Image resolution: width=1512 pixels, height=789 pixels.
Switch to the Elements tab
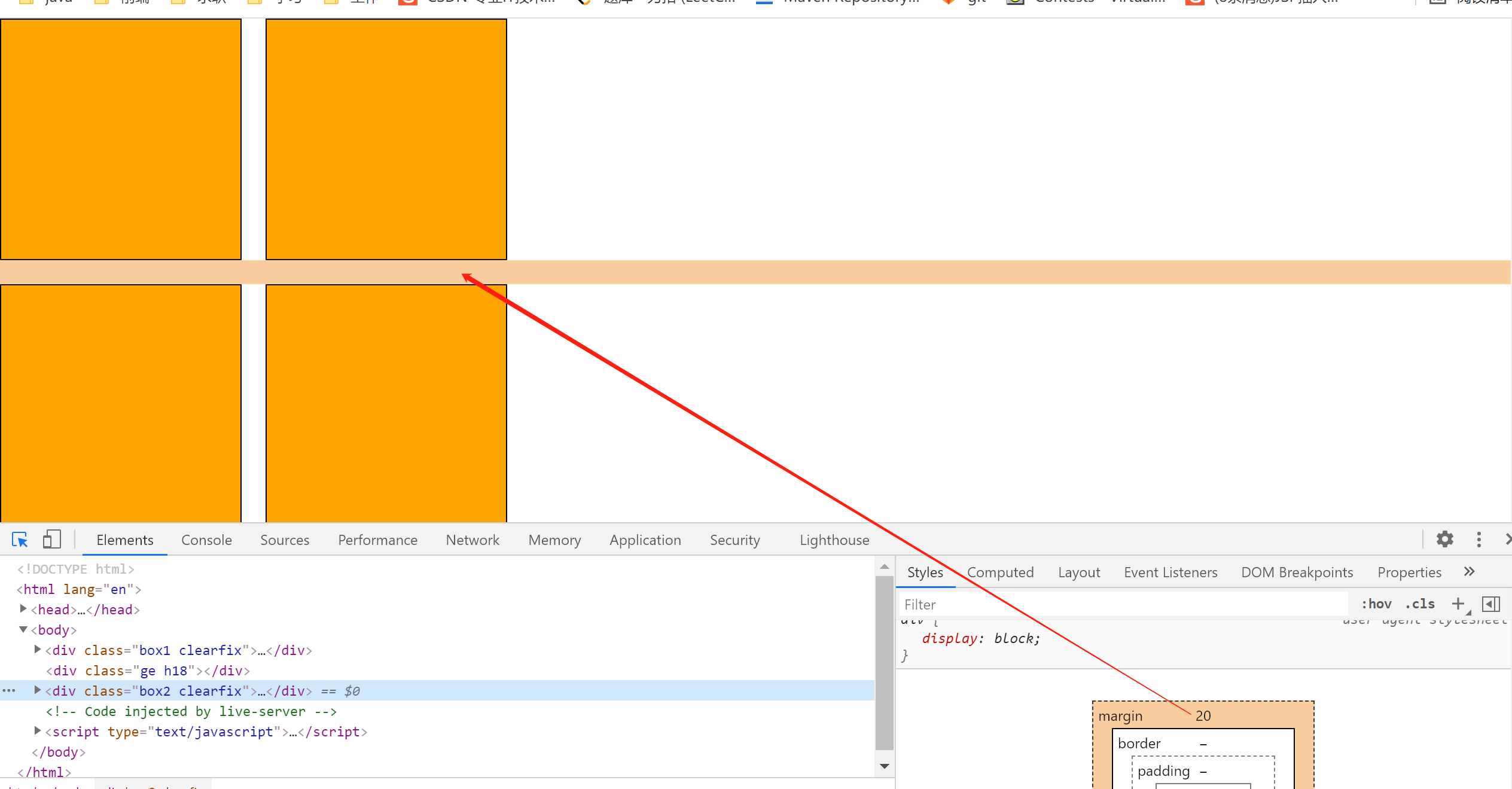(x=125, y=540)
